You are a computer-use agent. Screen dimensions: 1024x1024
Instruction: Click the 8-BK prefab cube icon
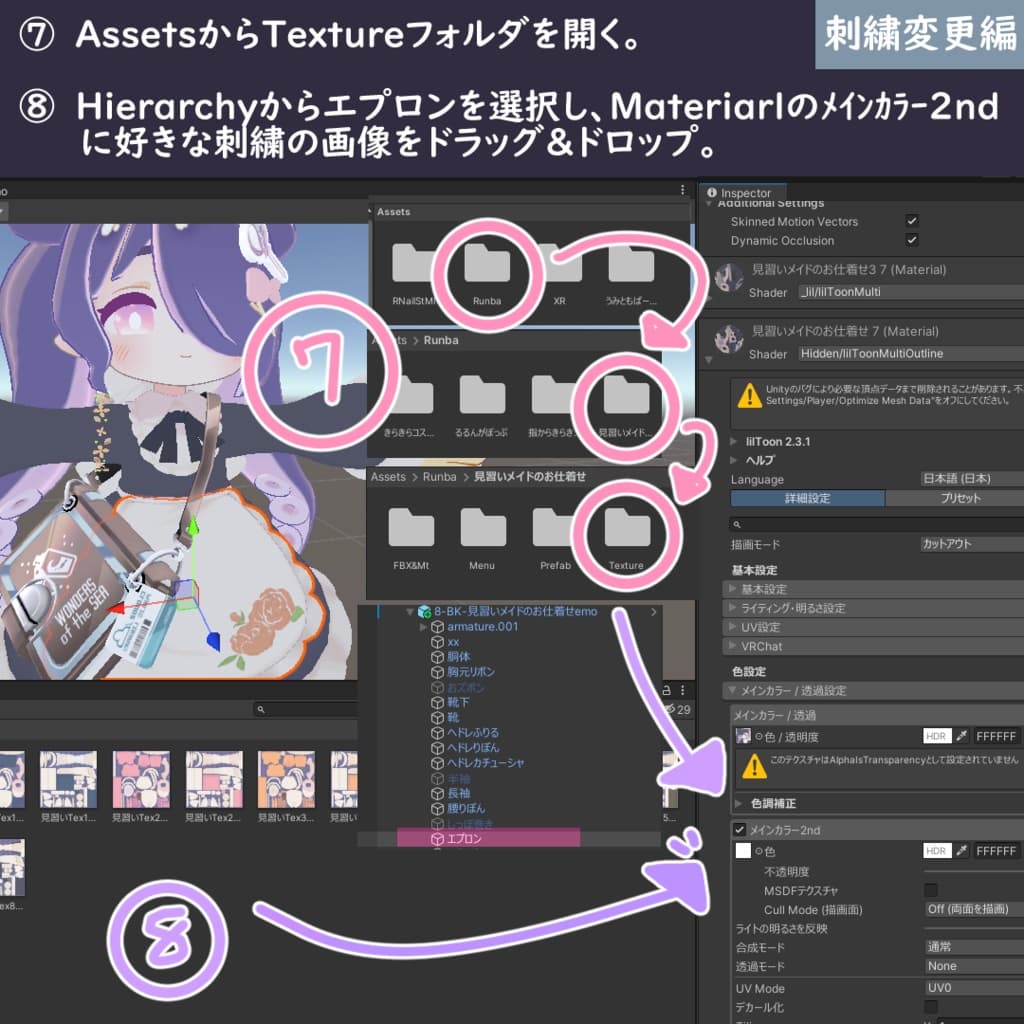tap(424, 612)
